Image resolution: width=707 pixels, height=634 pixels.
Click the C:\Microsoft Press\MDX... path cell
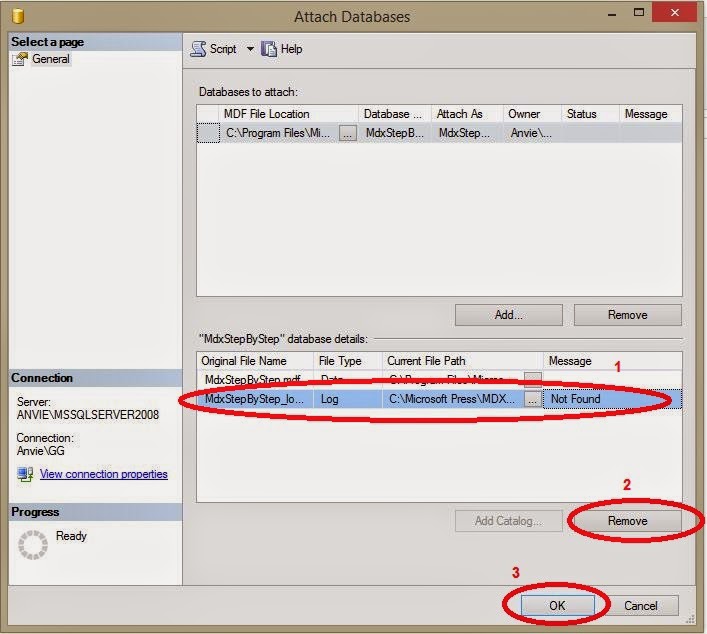click(x=453, y=399)
